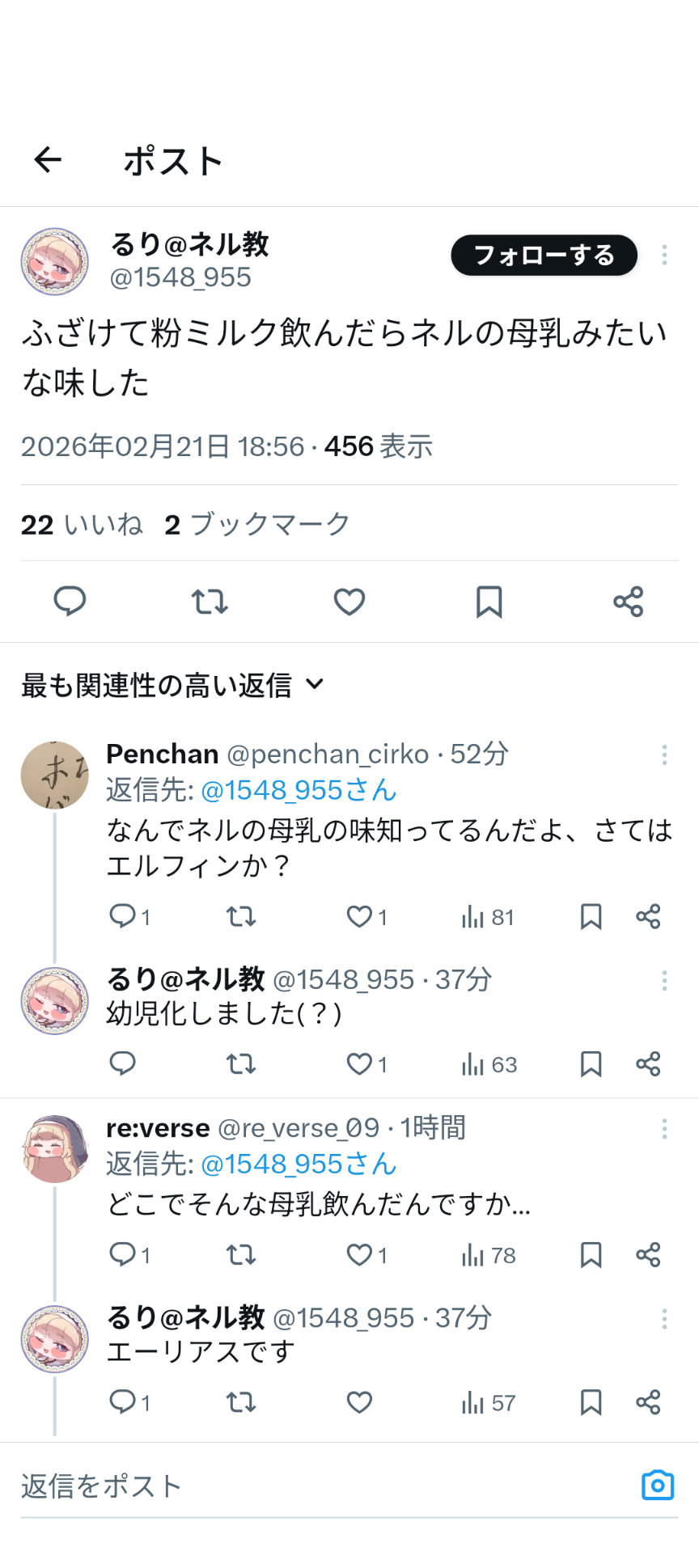
Task: Open three-dot menu on Penchan's reply
Action: [x=664, y=754]
